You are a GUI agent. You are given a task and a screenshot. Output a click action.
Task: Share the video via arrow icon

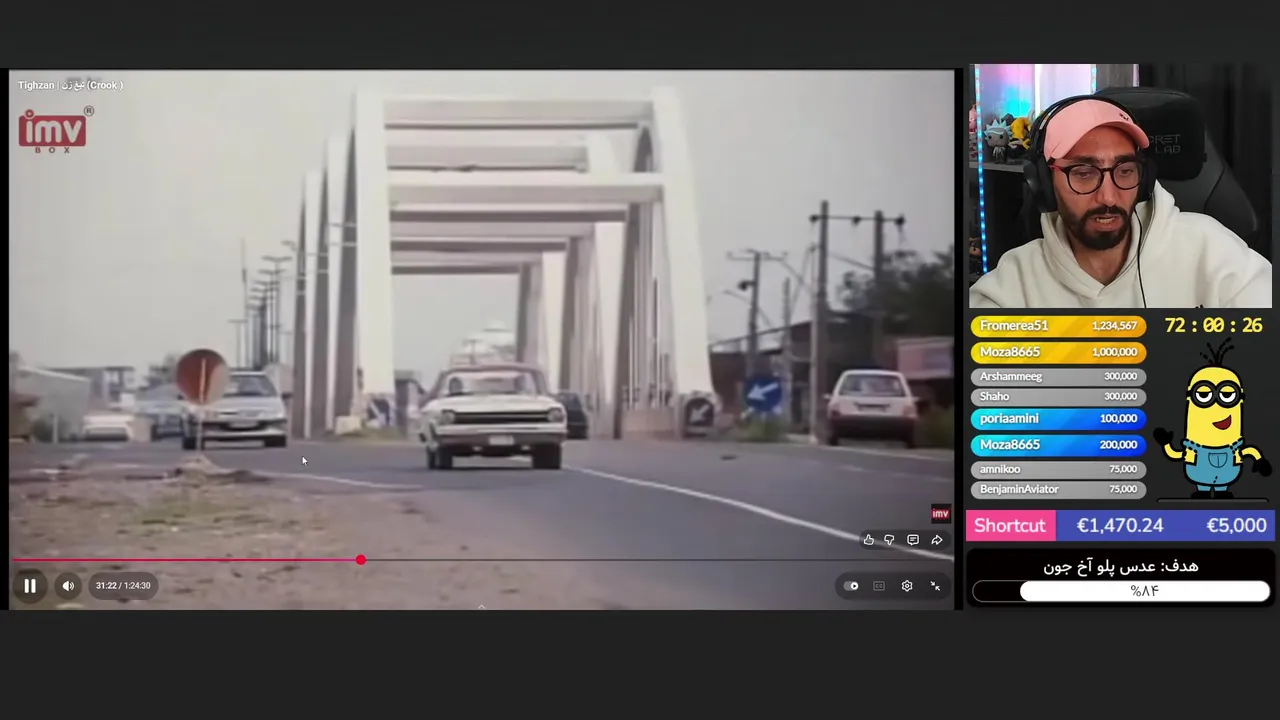pyautogui.click(x=937, y=540)
